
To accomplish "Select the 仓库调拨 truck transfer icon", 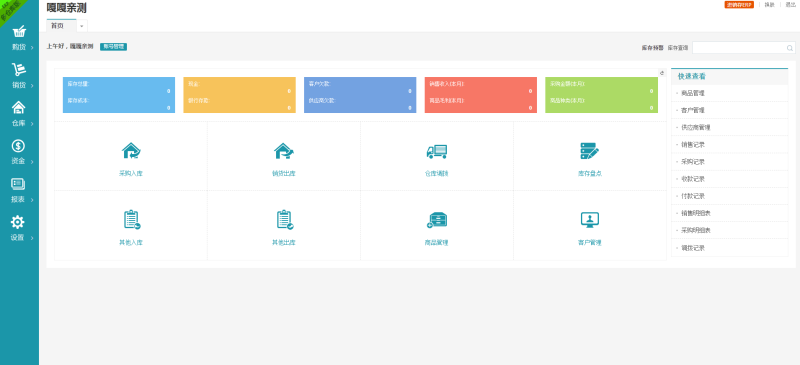I will click(437, 151).
